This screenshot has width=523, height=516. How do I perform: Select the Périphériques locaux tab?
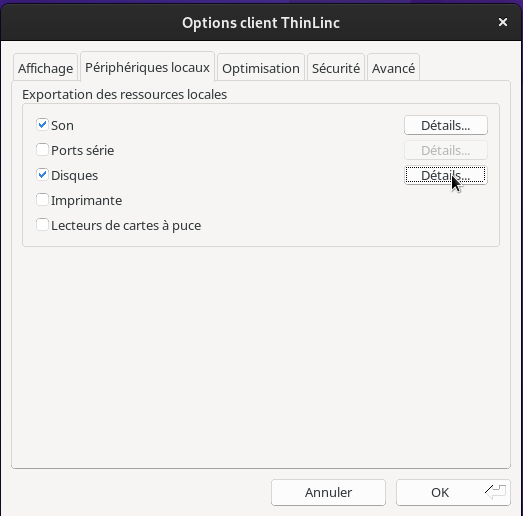[x=147, y=67]
